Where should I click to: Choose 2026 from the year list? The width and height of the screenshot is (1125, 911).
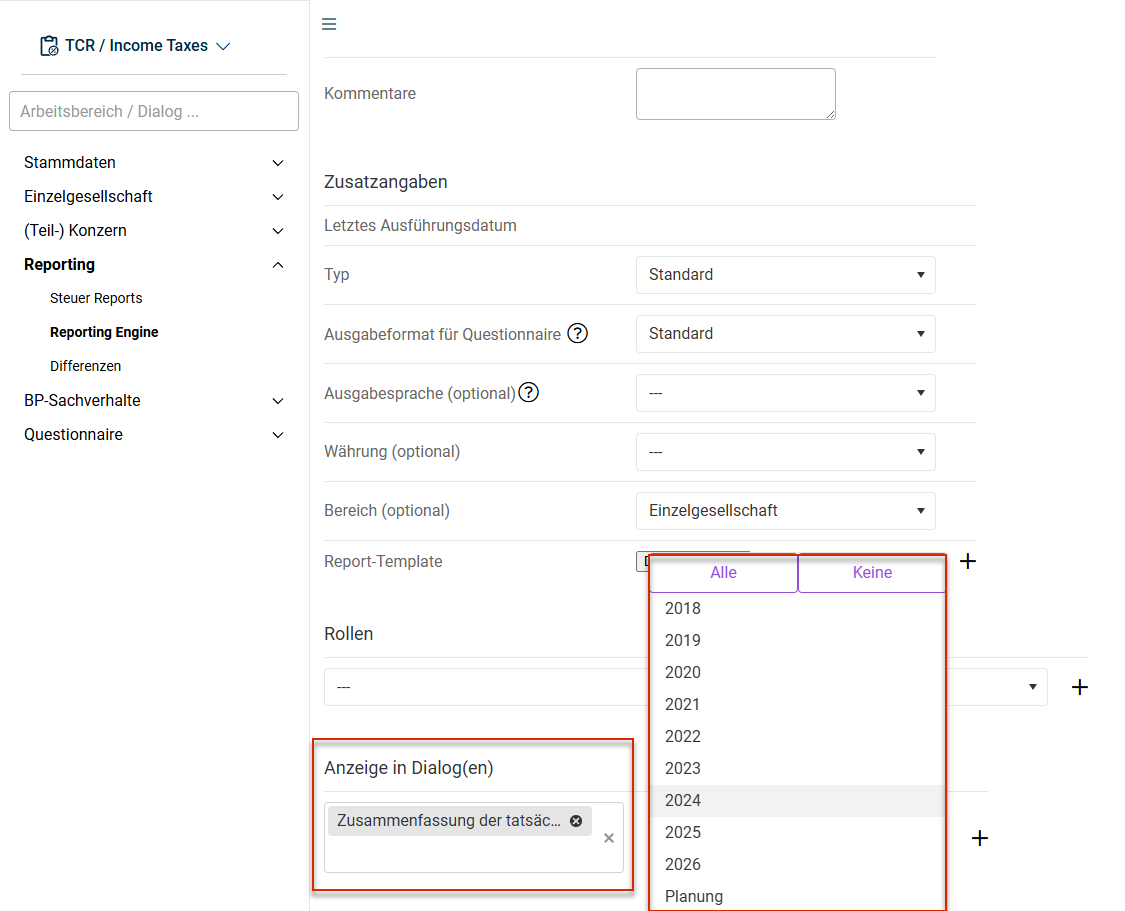(797, 864)
